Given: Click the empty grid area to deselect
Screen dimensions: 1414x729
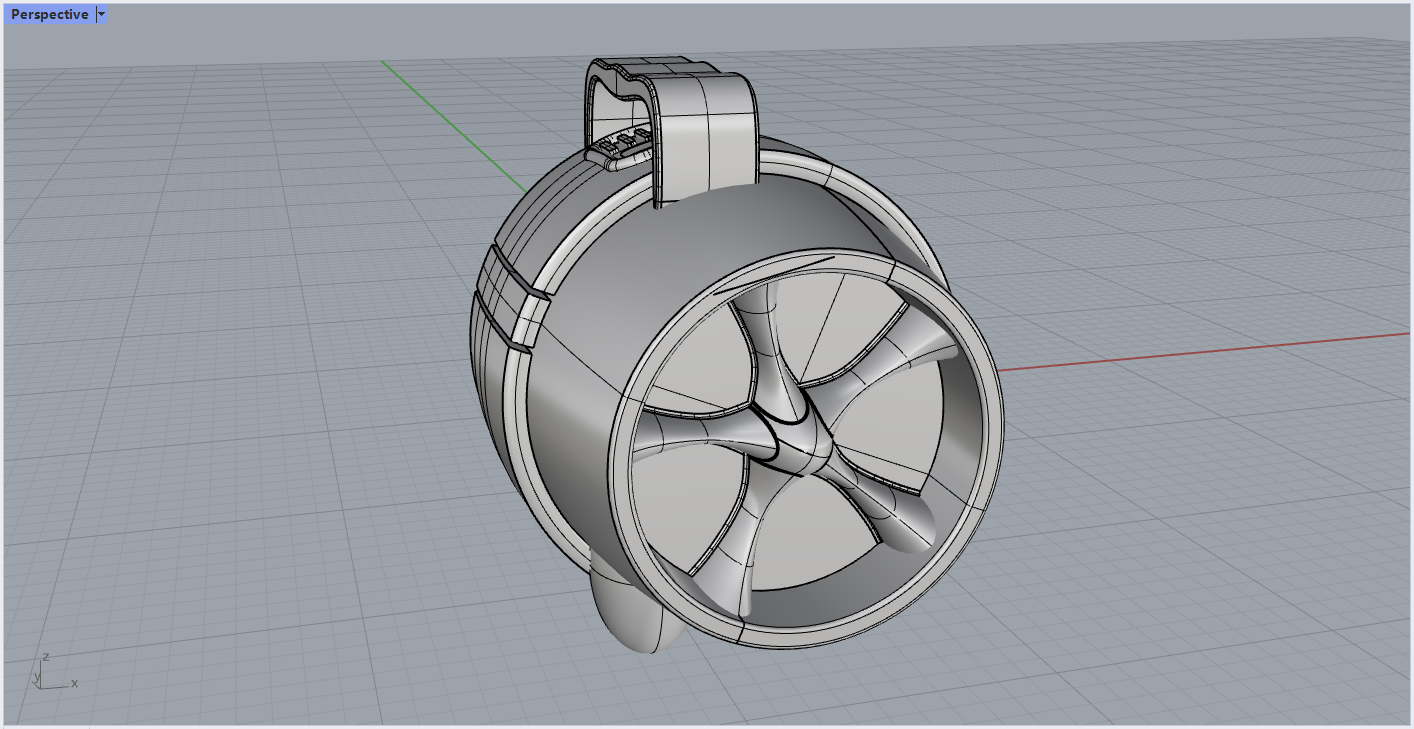Looking at the screenshot, I should pos(220,450).
